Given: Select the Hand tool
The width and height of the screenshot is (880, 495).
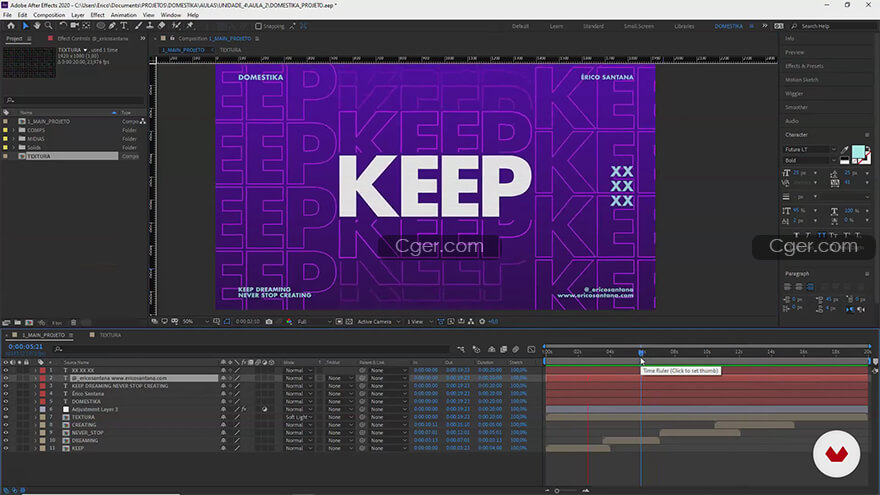Looking at the screenshot, I should 37,26.
